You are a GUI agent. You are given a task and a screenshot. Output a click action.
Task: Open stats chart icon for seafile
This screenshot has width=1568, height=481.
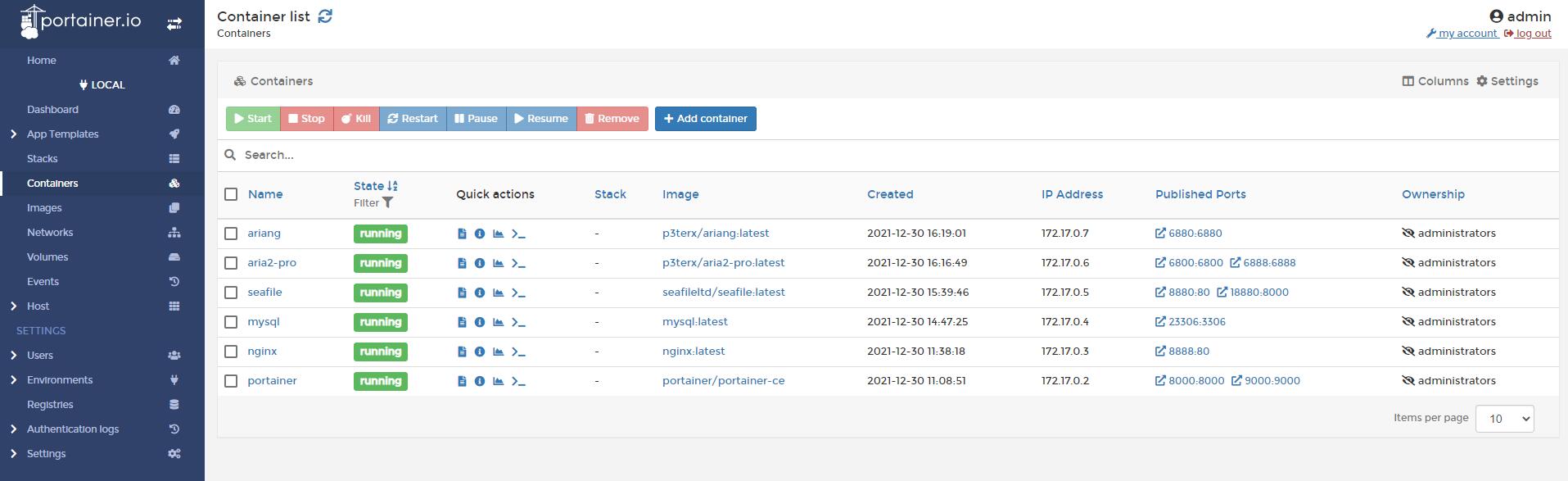[498, 293]
